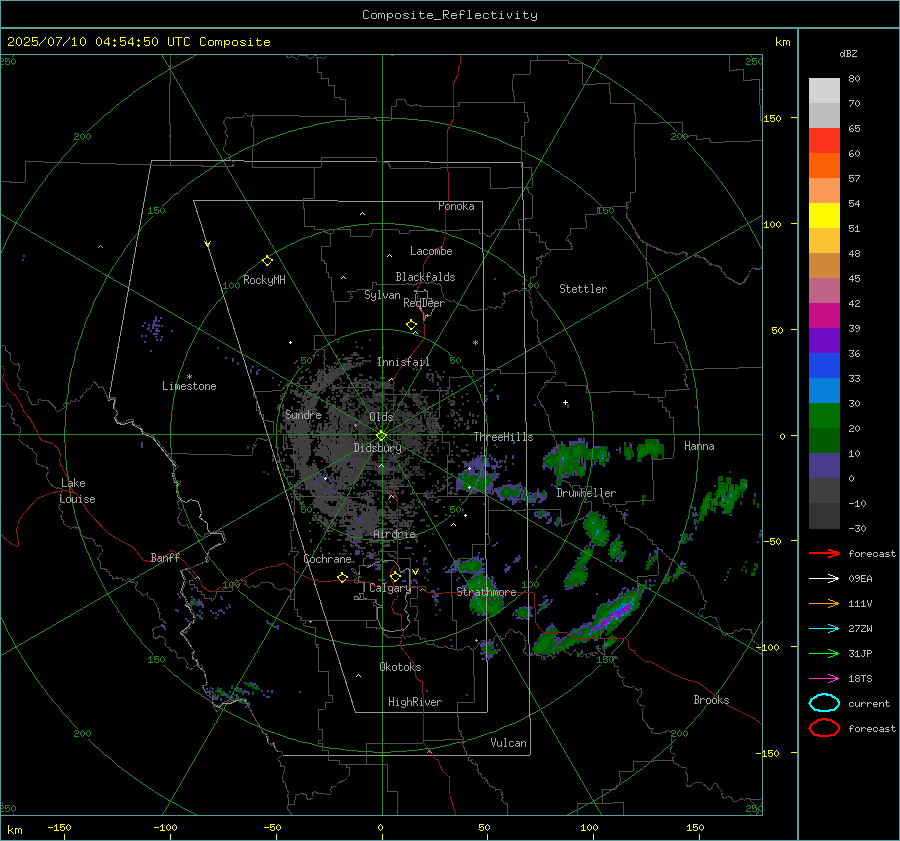Click the red forecast arrow legend icon
Viewport: 900px width, 841px height.
(824, 553)
